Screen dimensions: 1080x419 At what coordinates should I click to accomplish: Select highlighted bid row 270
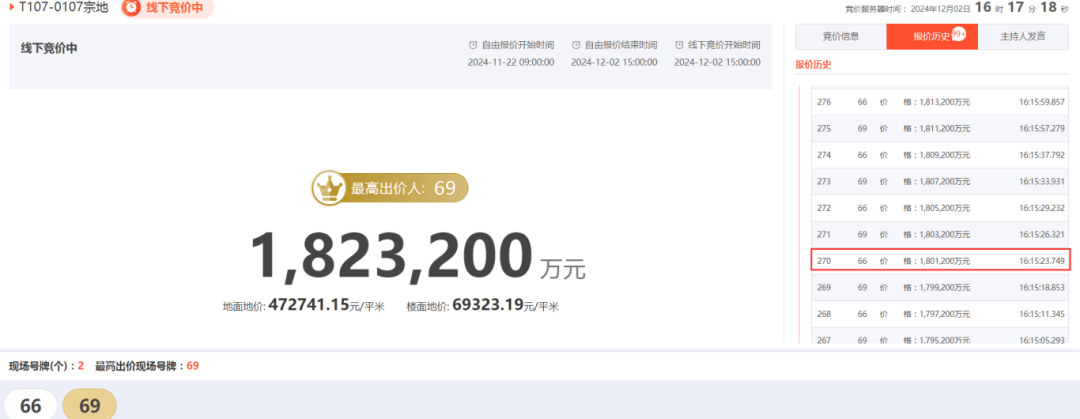coord(939,260)
